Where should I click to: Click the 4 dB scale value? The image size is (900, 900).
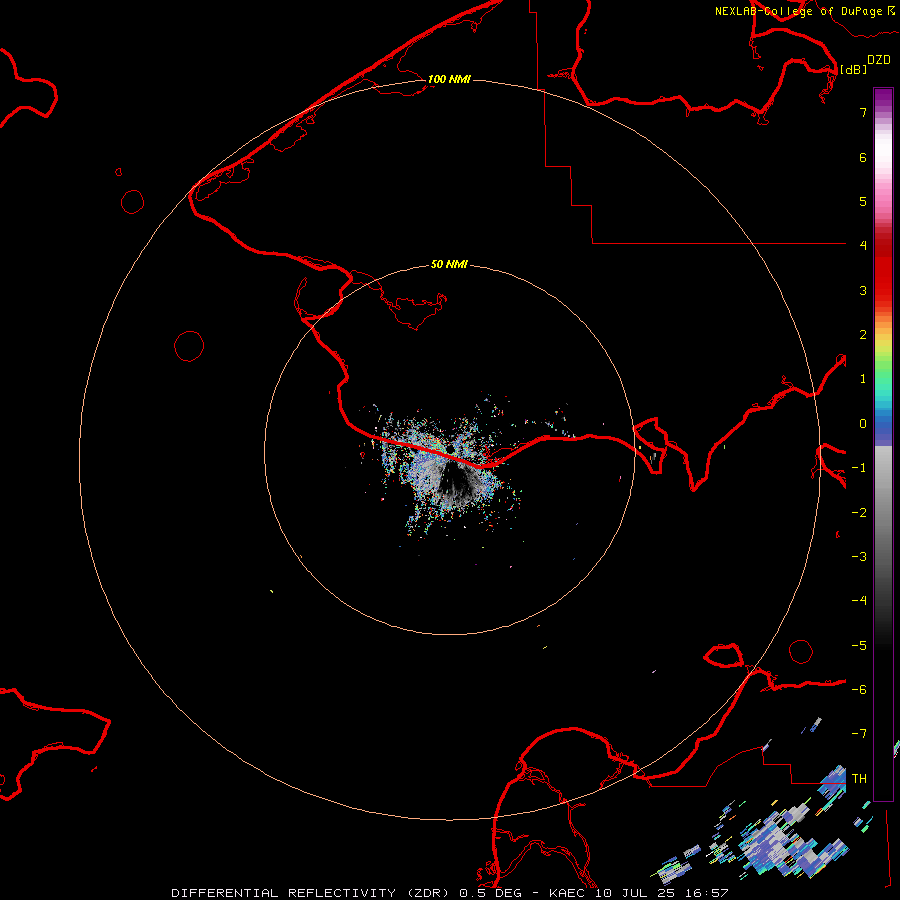point(863,246)
